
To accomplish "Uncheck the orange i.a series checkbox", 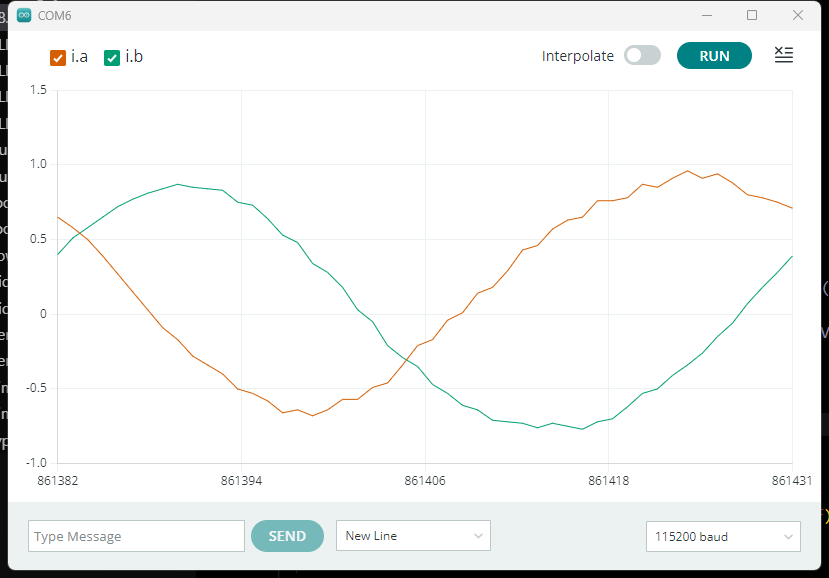I will coord(58,58).
